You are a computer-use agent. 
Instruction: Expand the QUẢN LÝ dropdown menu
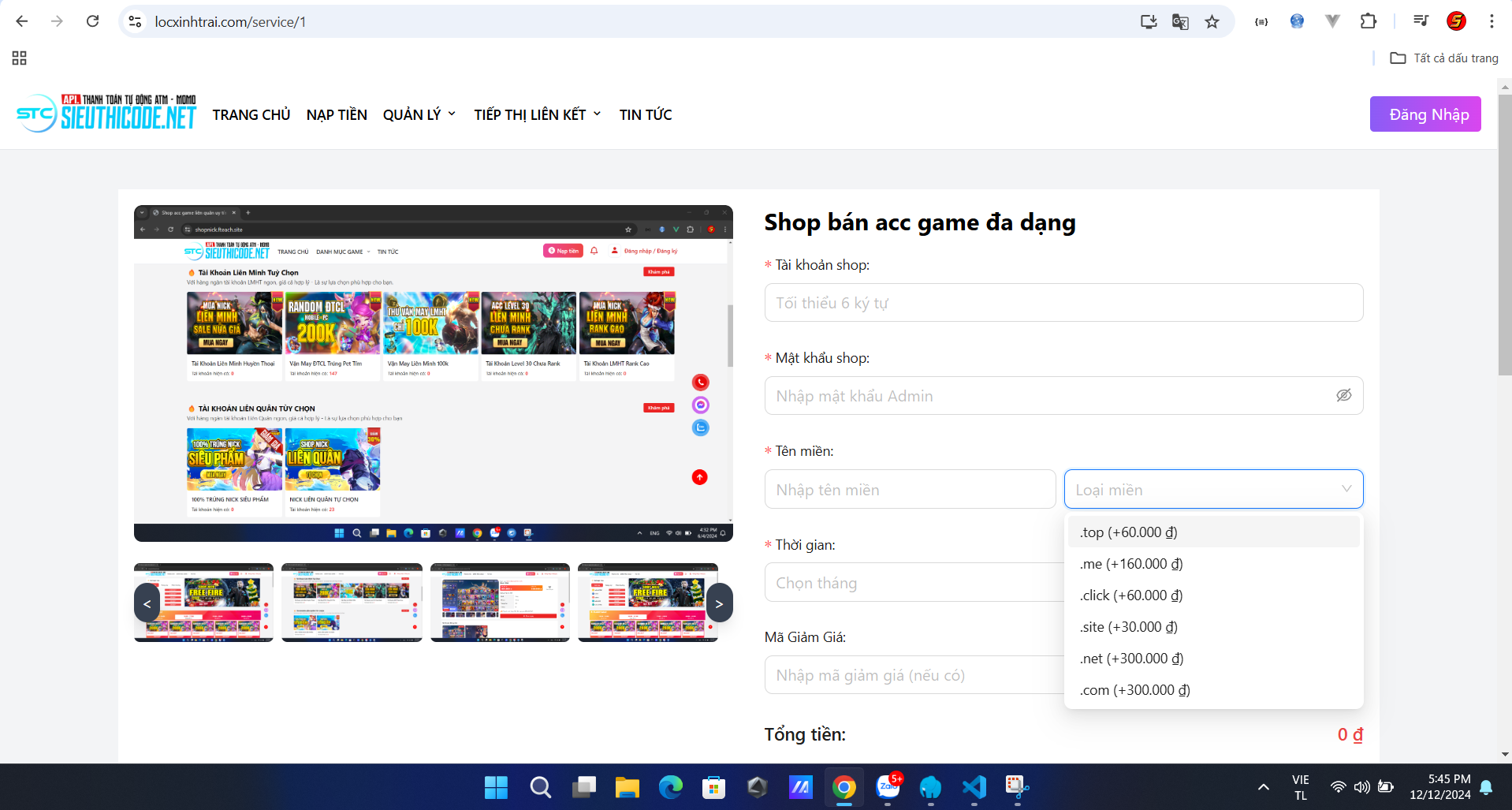[x=419, y=114]
